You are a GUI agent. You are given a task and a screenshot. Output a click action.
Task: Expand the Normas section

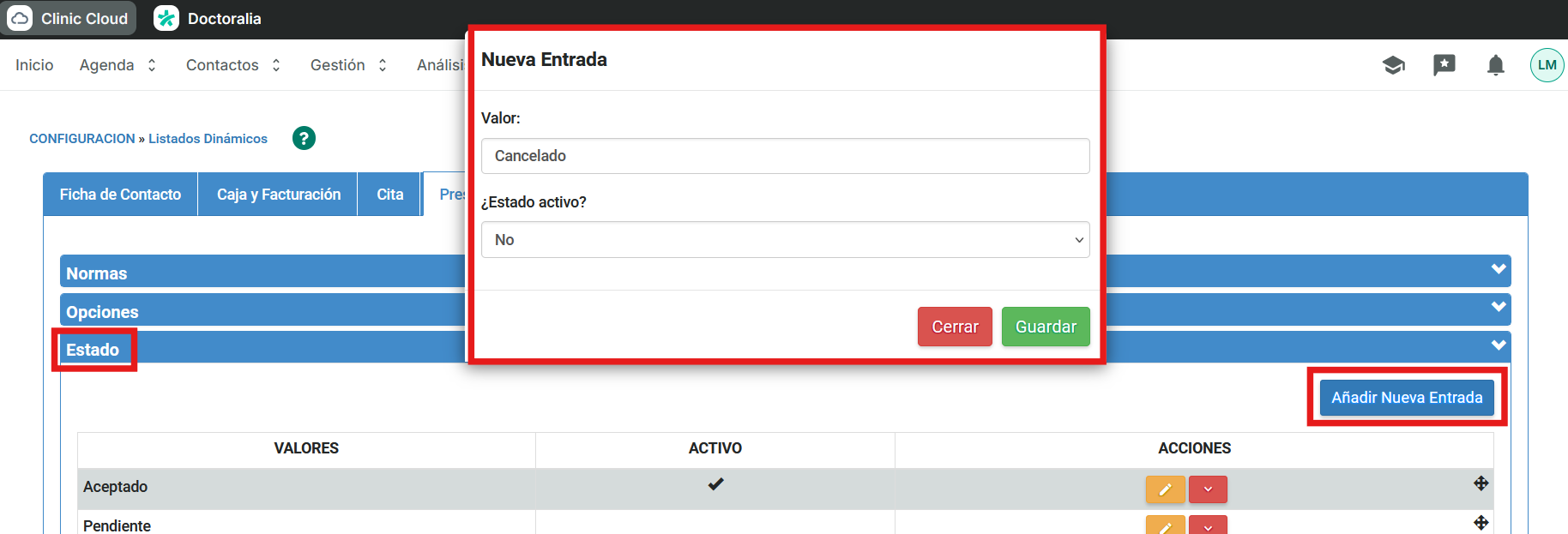pyautogui.click(x=1498, y=269)
